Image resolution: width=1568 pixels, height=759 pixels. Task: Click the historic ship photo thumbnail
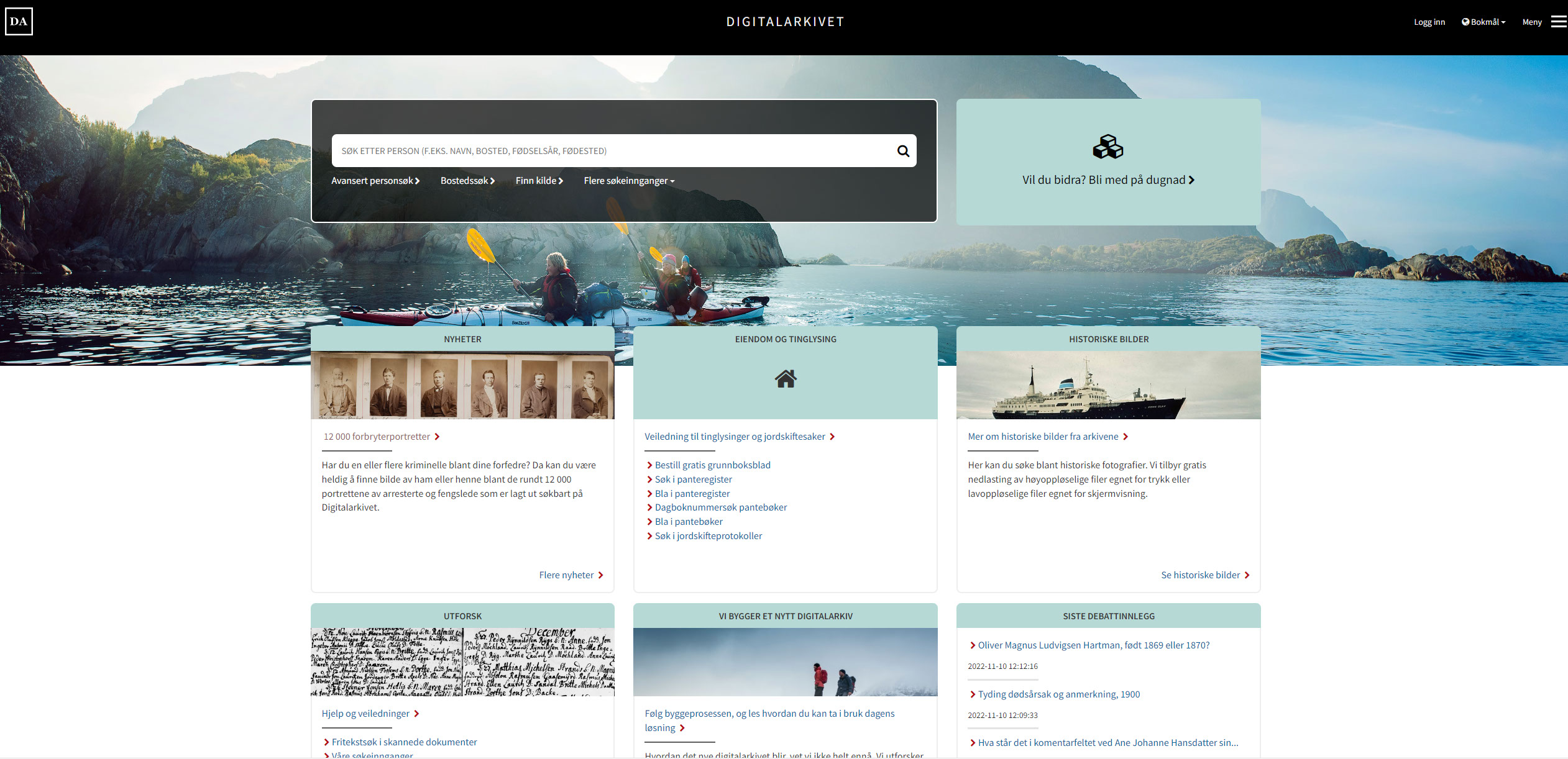(x=1108, y=385)
